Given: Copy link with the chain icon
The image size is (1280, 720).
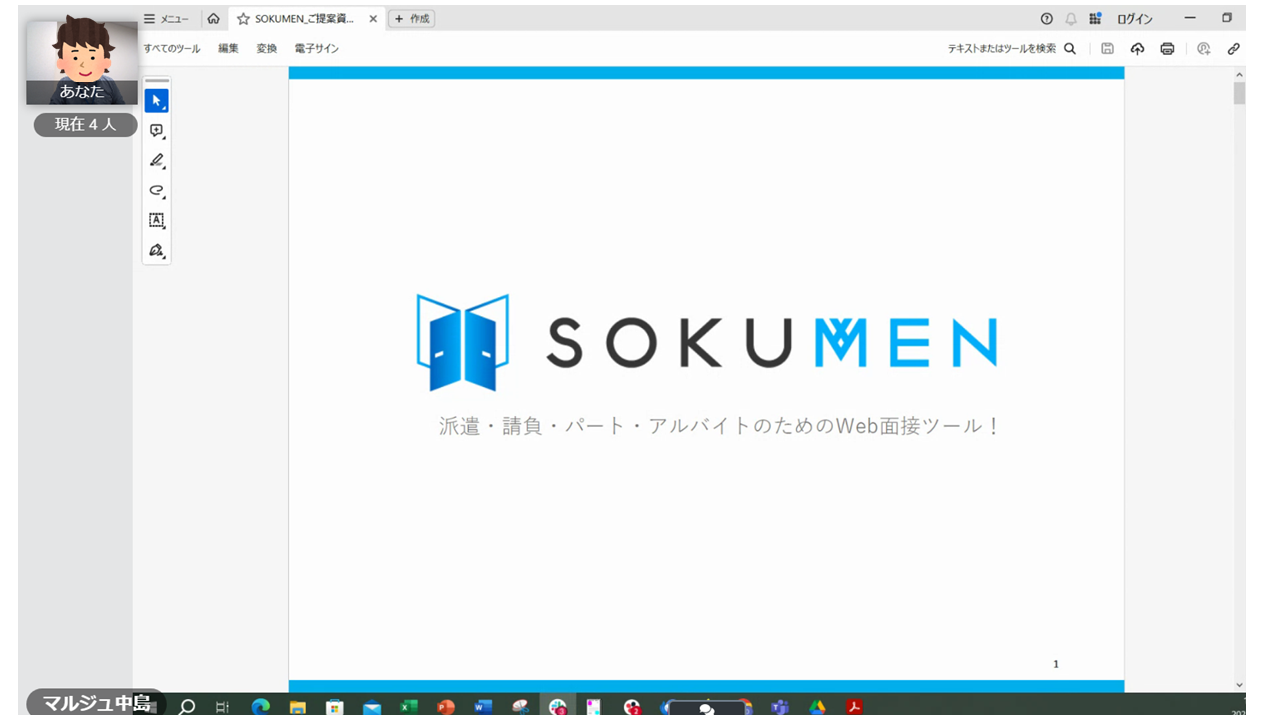Looking at the screenshot, I should [1234, 48].
